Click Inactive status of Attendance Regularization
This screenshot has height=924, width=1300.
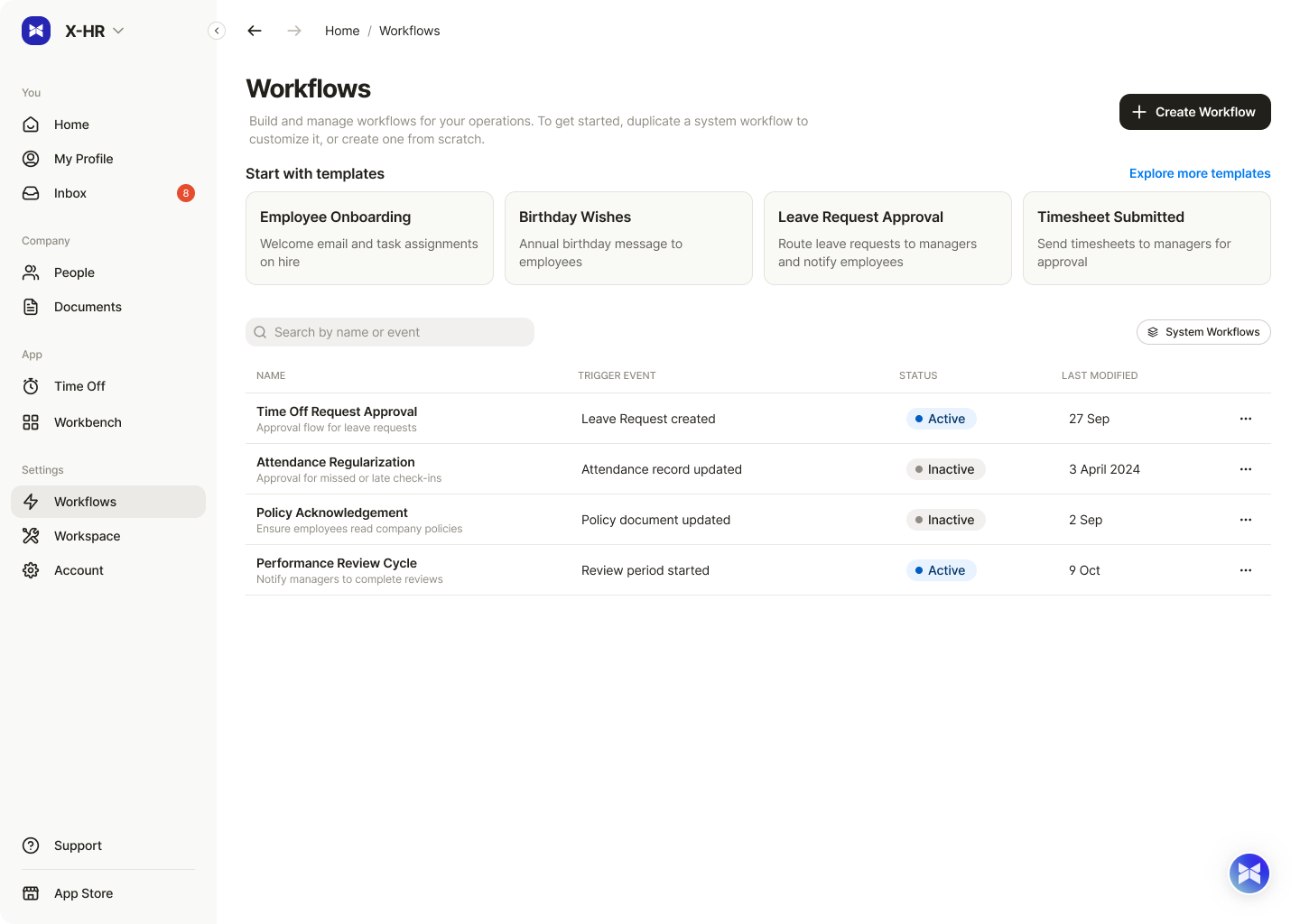tap(945, 469)
